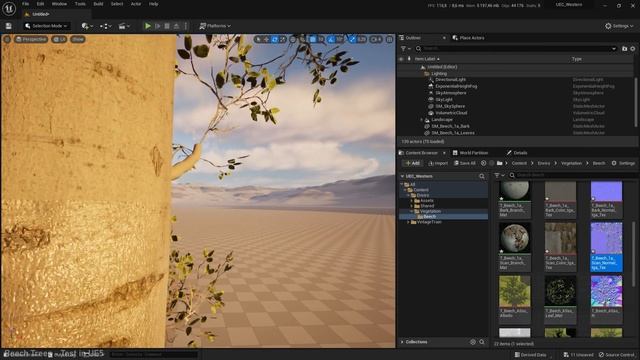Open the viewport Show menu

78,39
